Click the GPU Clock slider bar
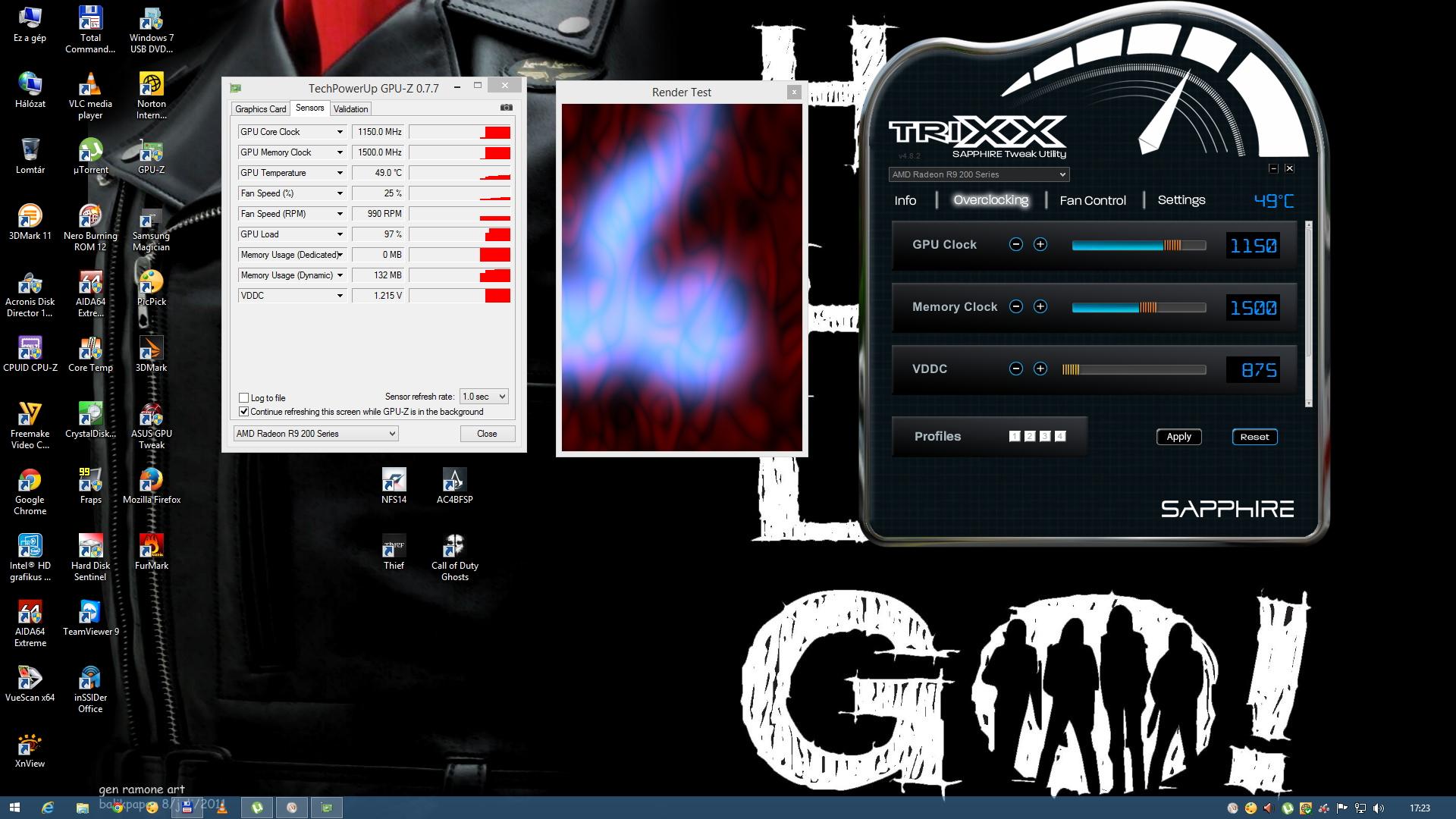The width and height of the screenshot is (1456, 819). [x=1138, y=245]
